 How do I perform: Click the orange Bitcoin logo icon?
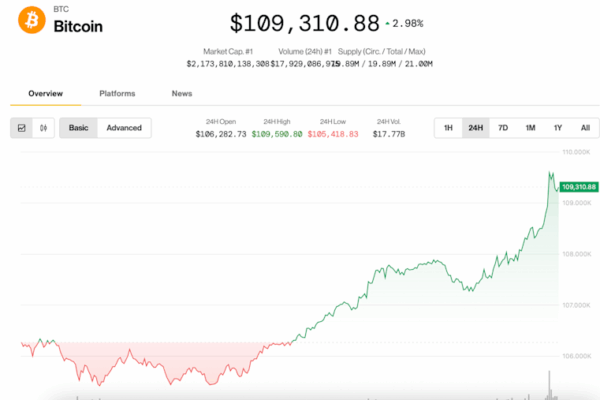(x=32, y=20)
